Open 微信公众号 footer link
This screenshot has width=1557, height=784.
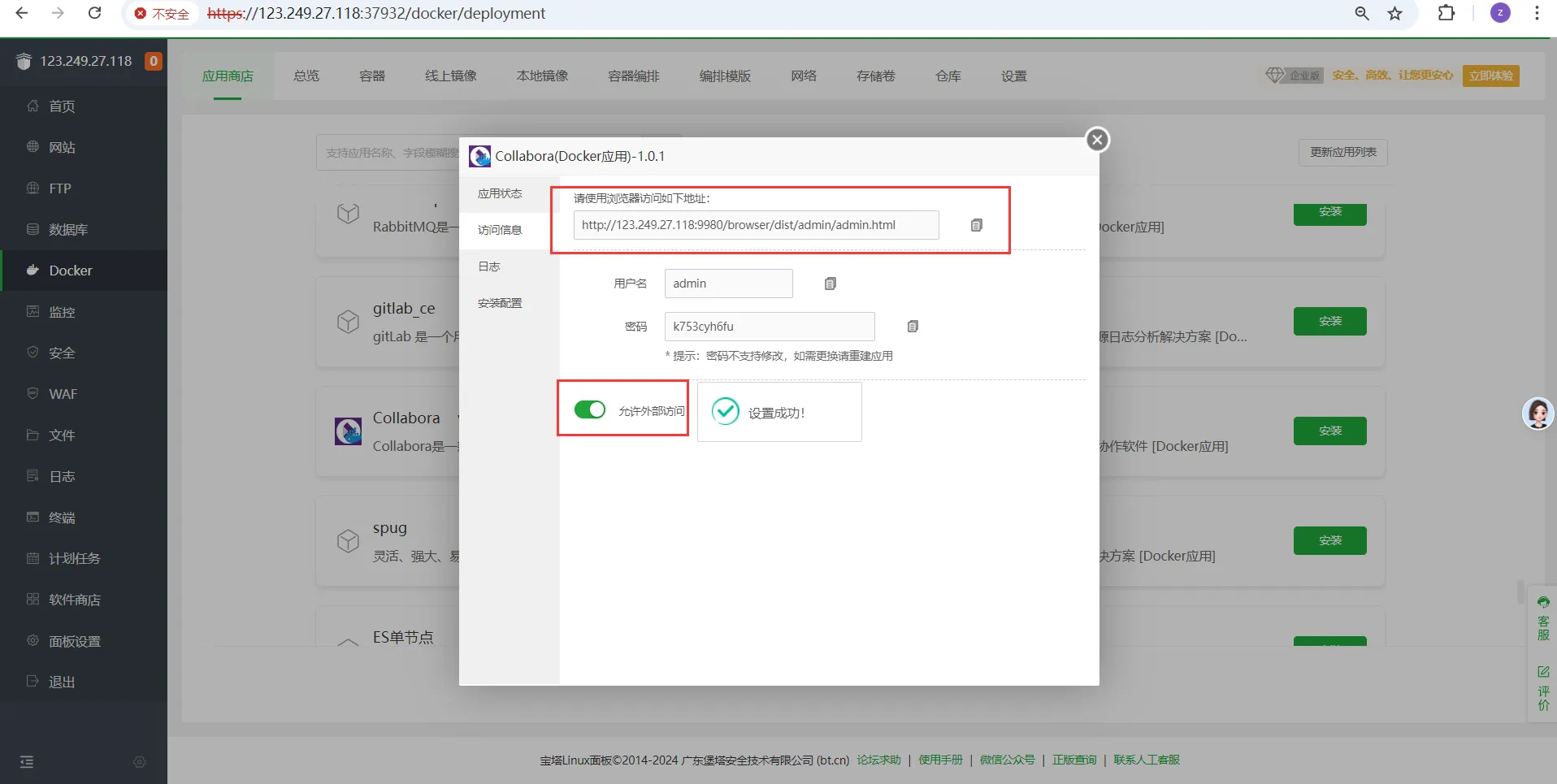[1007, 760]
